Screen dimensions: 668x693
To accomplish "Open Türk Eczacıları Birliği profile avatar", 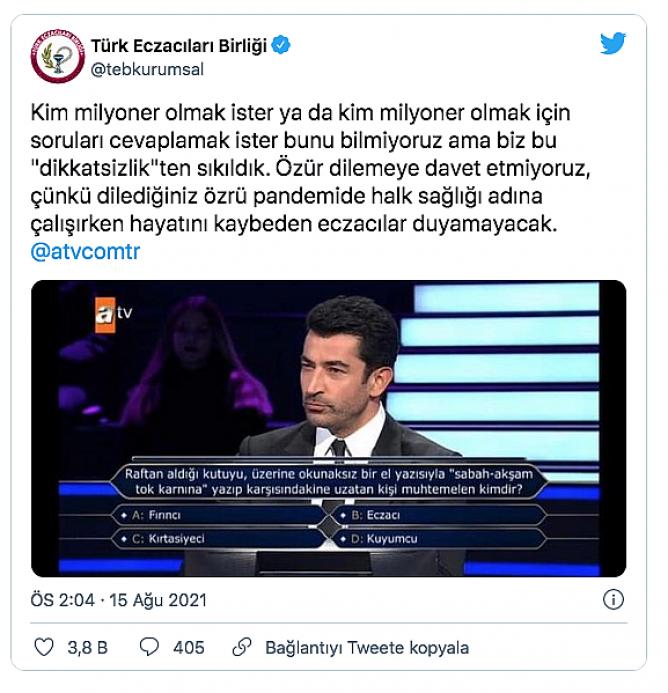I will point(57,57).
